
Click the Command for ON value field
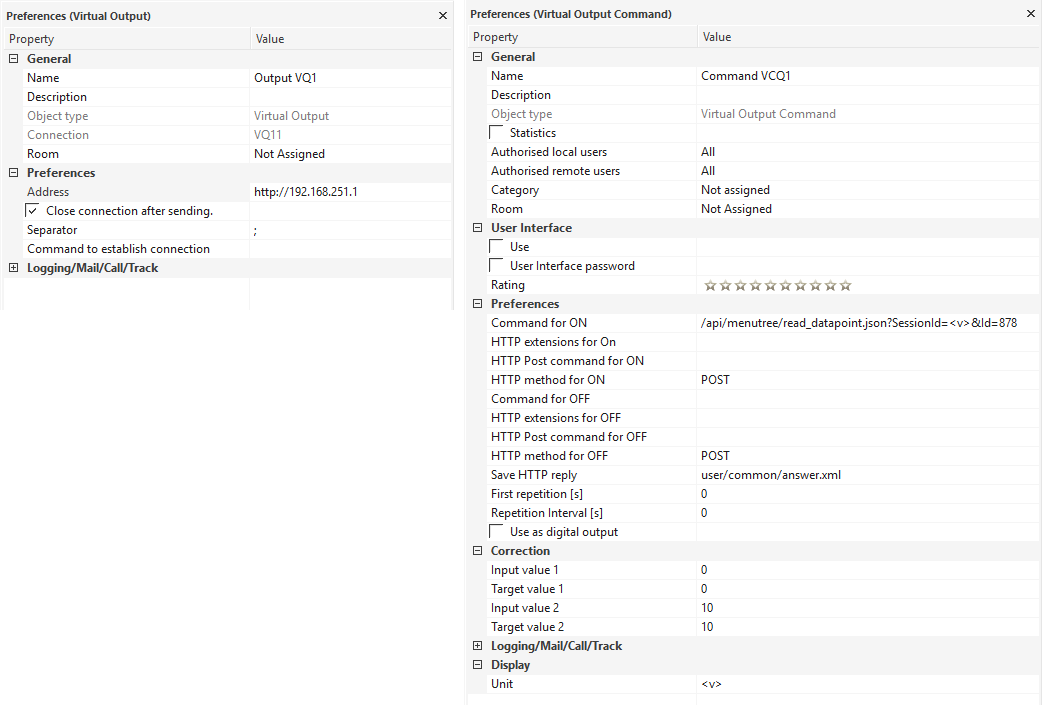[x=858, y=323]
